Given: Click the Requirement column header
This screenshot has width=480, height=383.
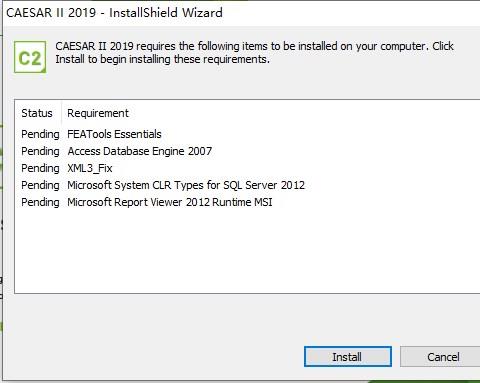Looking at the screenshot, I should (98, 113).
